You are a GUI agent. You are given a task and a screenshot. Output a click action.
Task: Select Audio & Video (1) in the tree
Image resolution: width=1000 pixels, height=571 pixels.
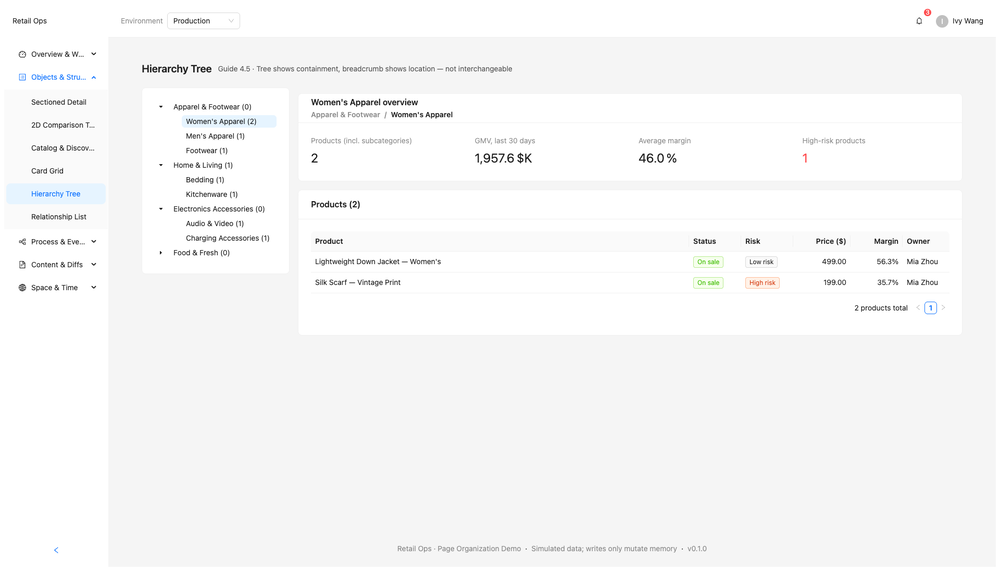coord(215,224)
